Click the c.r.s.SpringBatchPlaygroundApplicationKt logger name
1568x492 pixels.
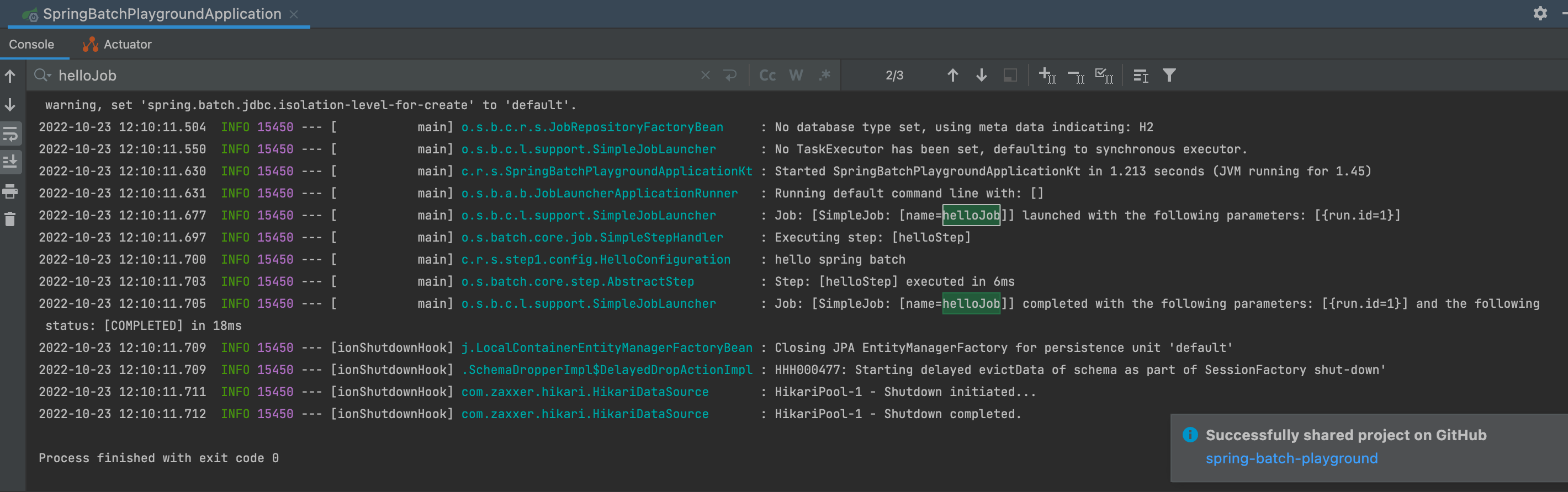point(606,172)
